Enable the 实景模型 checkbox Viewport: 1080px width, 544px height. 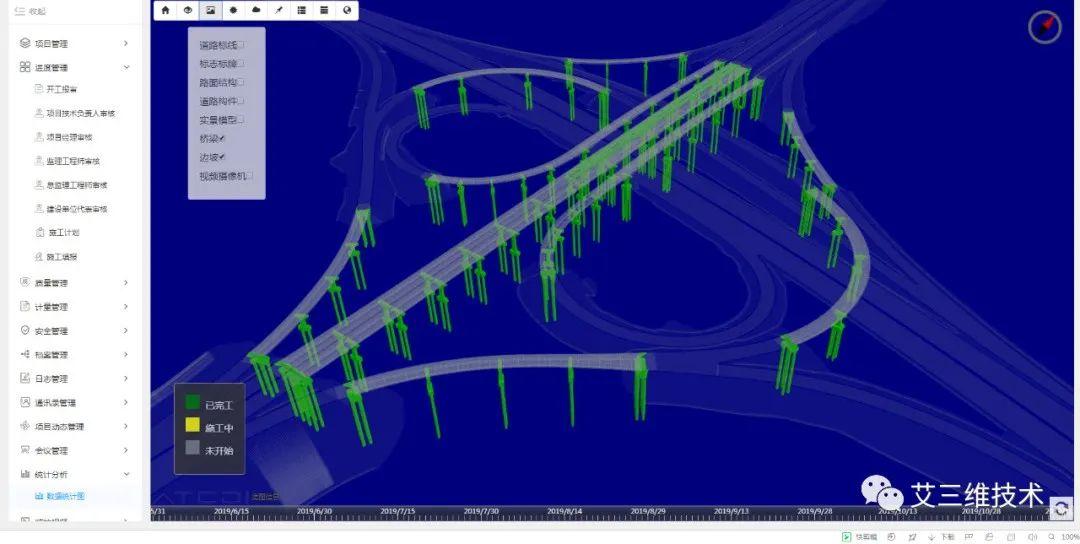[241, 119]
